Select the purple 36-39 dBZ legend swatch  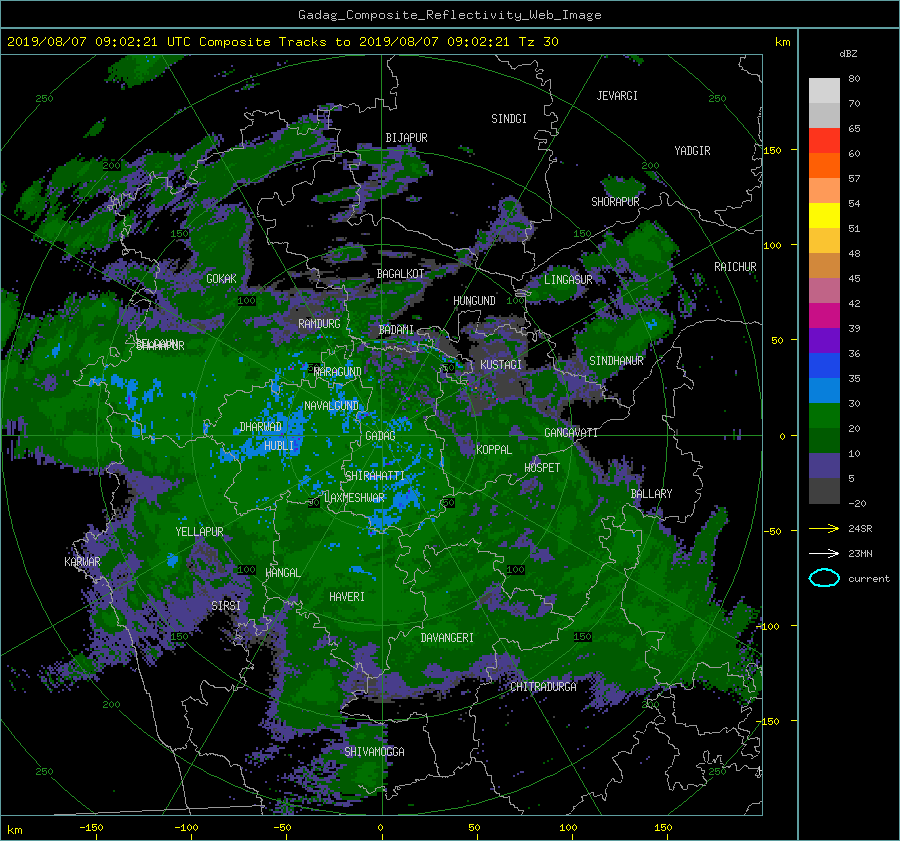824,340
